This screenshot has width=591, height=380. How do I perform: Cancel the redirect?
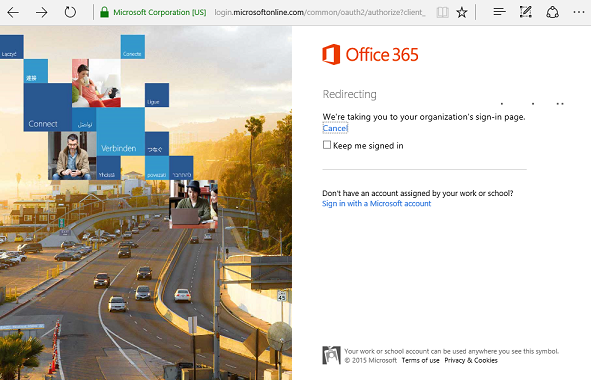pyautogui.click(x=335, y=128)
